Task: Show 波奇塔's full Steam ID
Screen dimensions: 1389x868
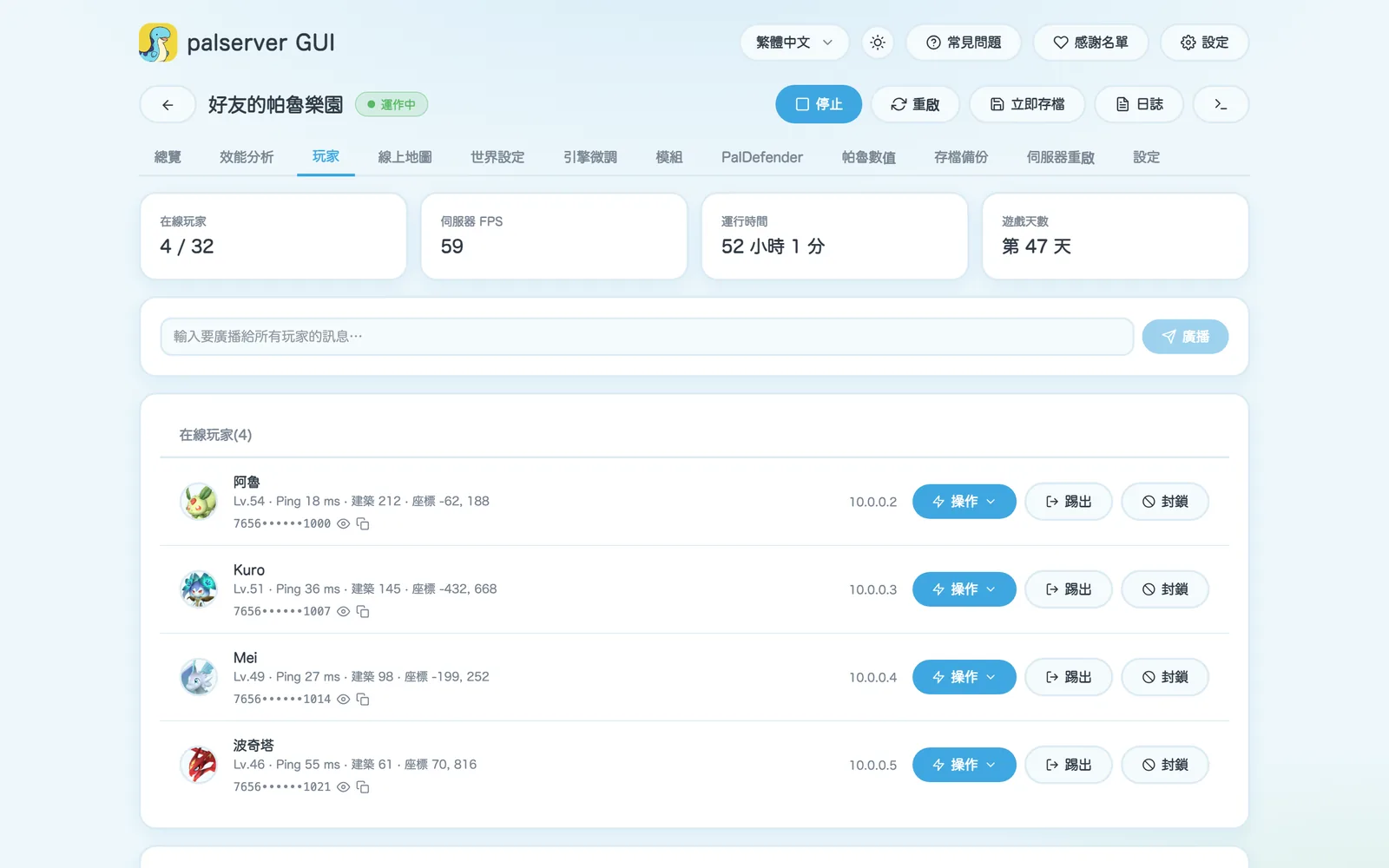Action: (343, 787)
